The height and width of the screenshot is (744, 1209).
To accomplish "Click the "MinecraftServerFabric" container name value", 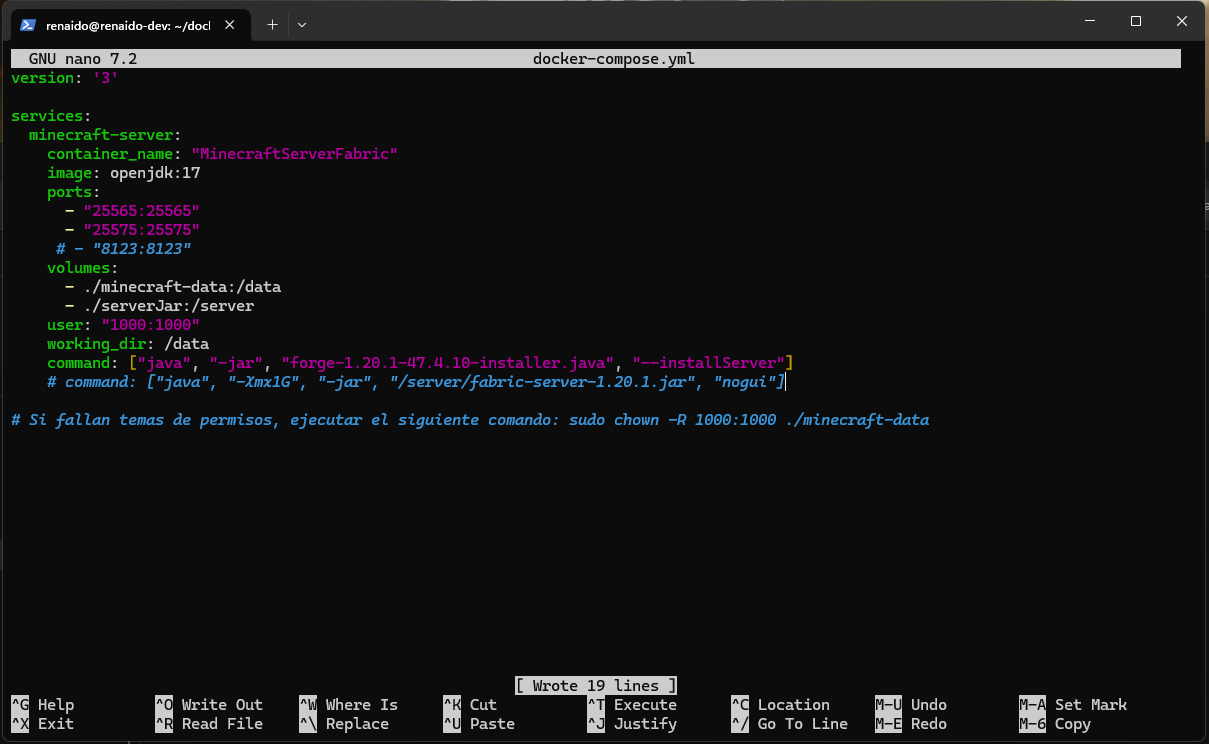I will tap(295, 154).
